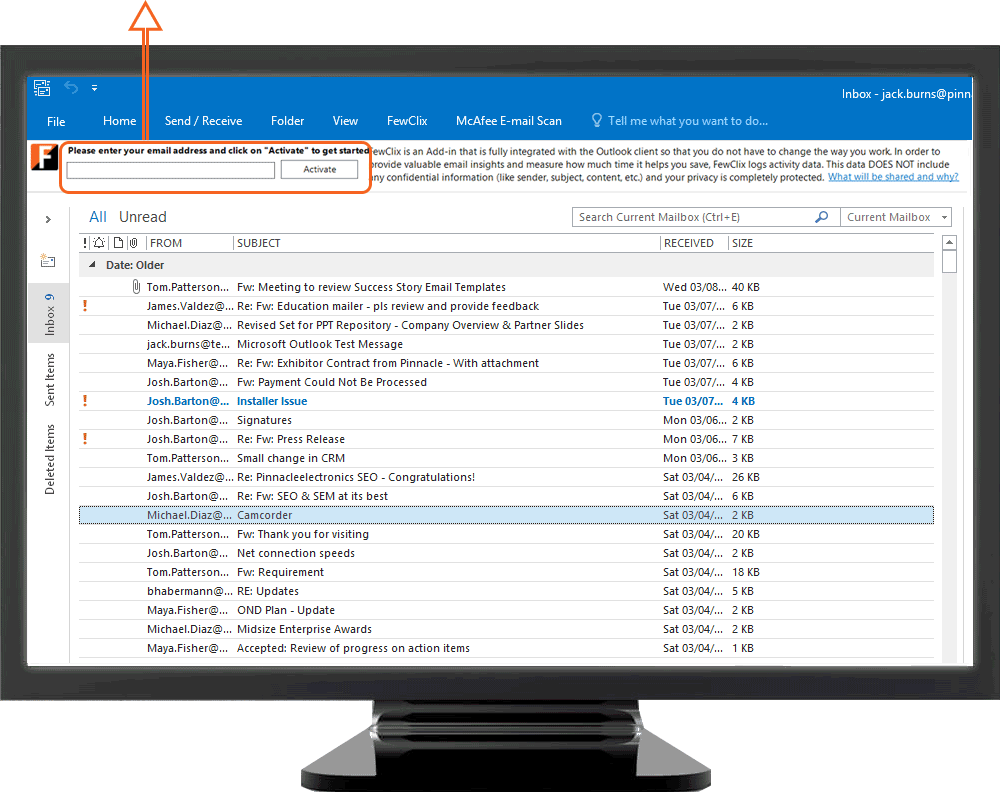
Task: Sort by Icon type column header
Action: pyautogui.click(x=118, y=243)
